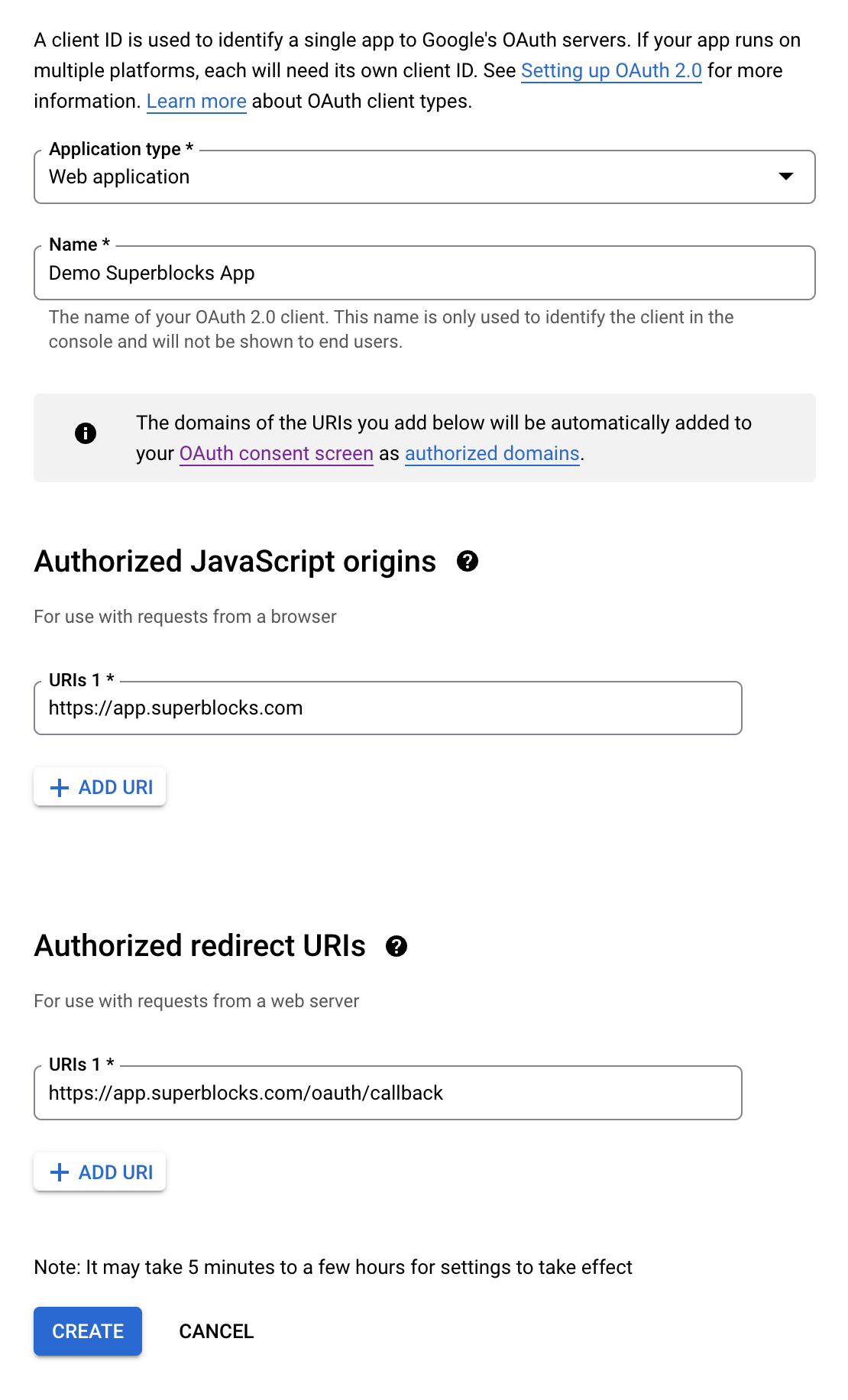Click the plus icon beside ADD URI for redirects

click(59, 1172)
